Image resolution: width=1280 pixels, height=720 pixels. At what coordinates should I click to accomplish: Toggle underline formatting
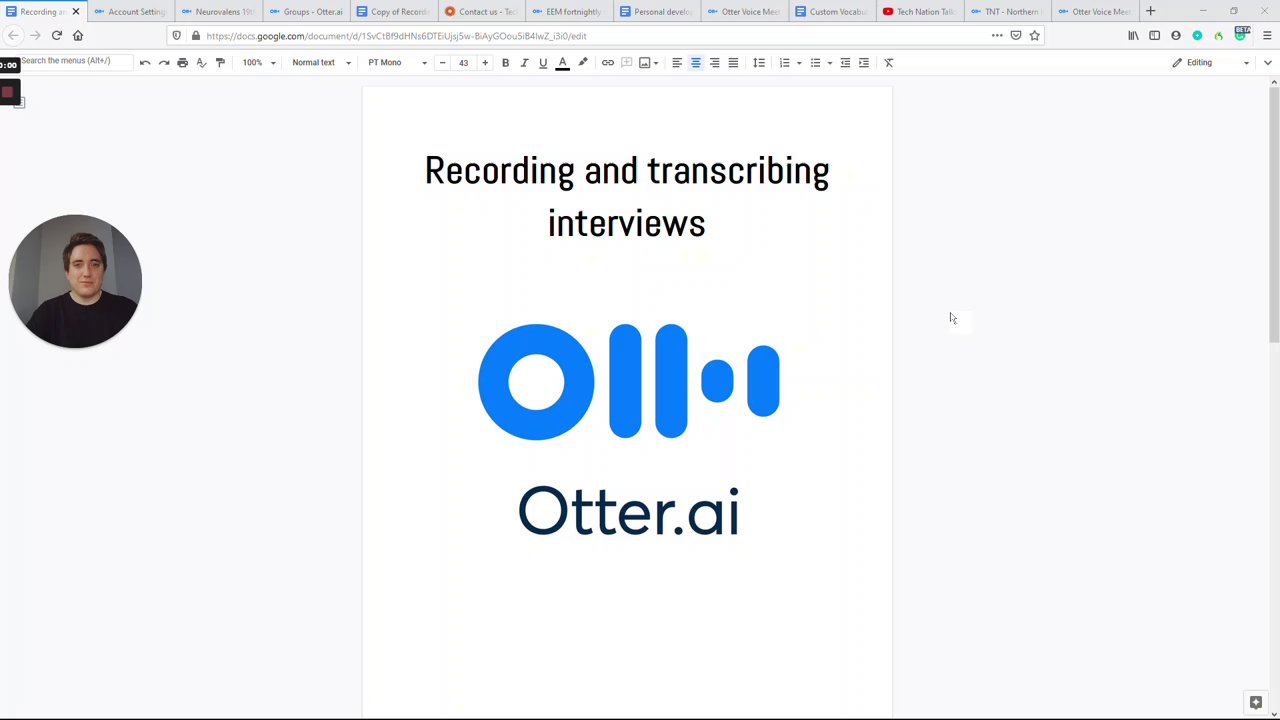(543, 62)
